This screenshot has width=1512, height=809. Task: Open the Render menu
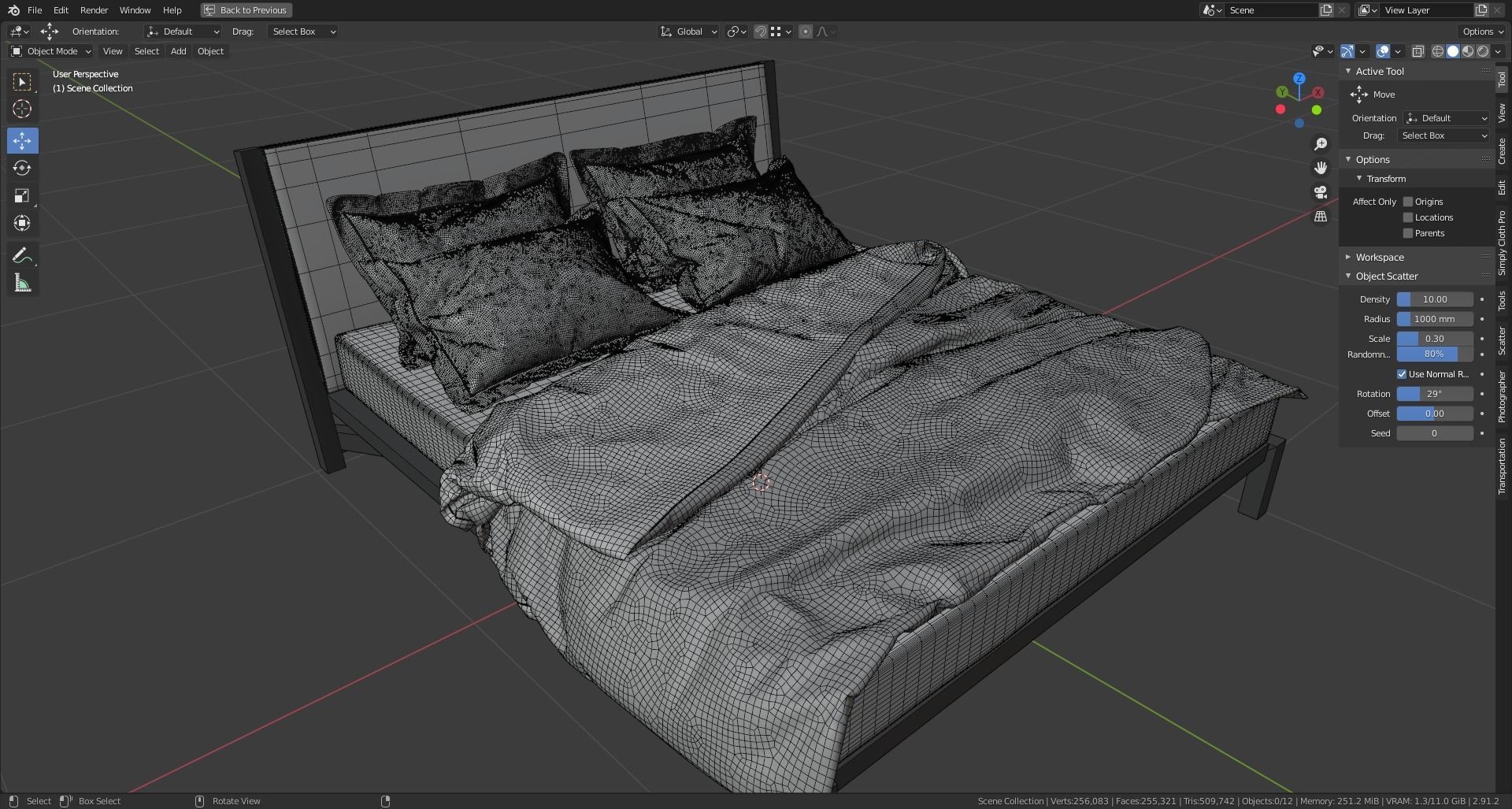click(x=94, y=10)
